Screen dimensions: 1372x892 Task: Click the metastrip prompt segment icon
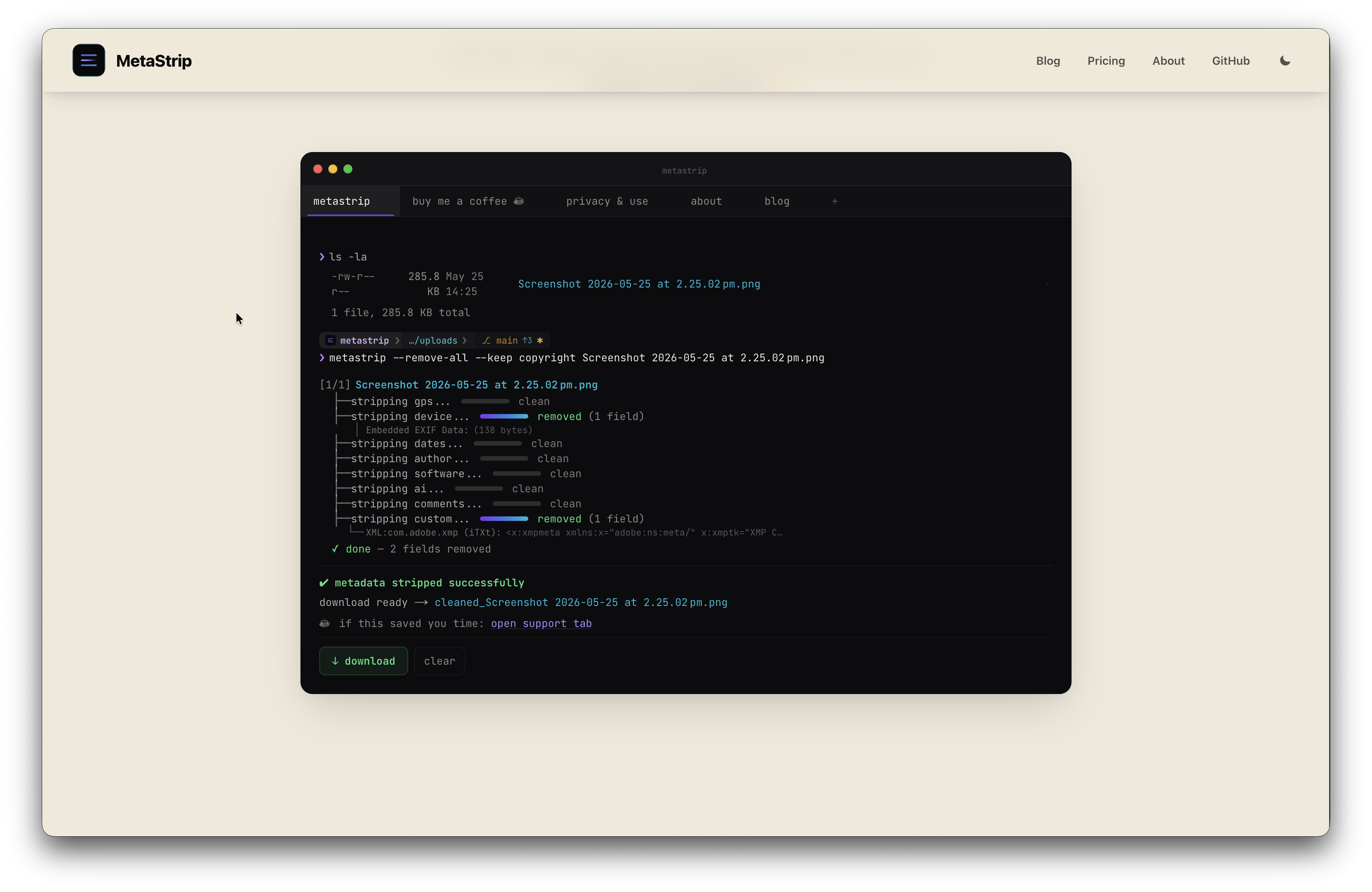click(x=330, y=341)
